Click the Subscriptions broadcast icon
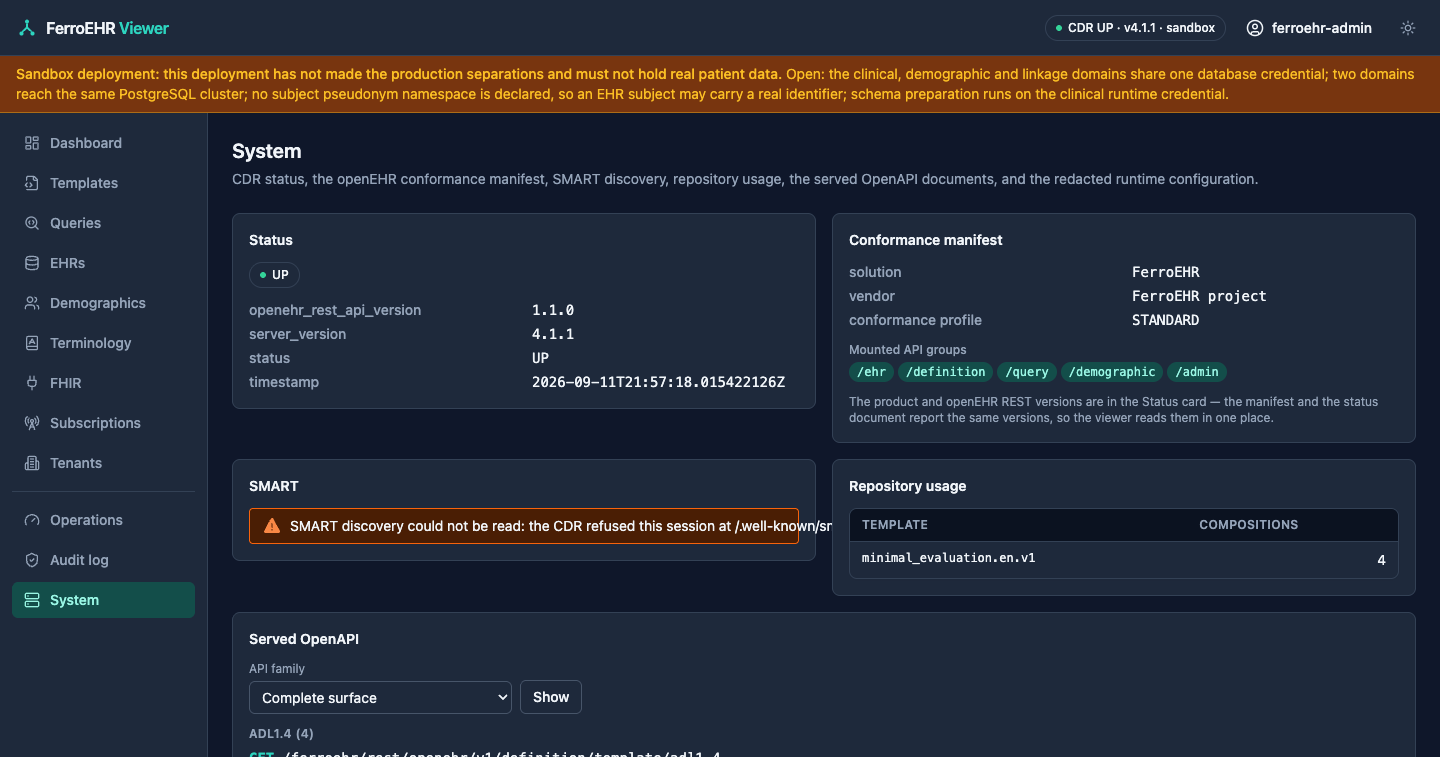The height and width of the screenshot is (757, 1440). (x=32, y=423)
